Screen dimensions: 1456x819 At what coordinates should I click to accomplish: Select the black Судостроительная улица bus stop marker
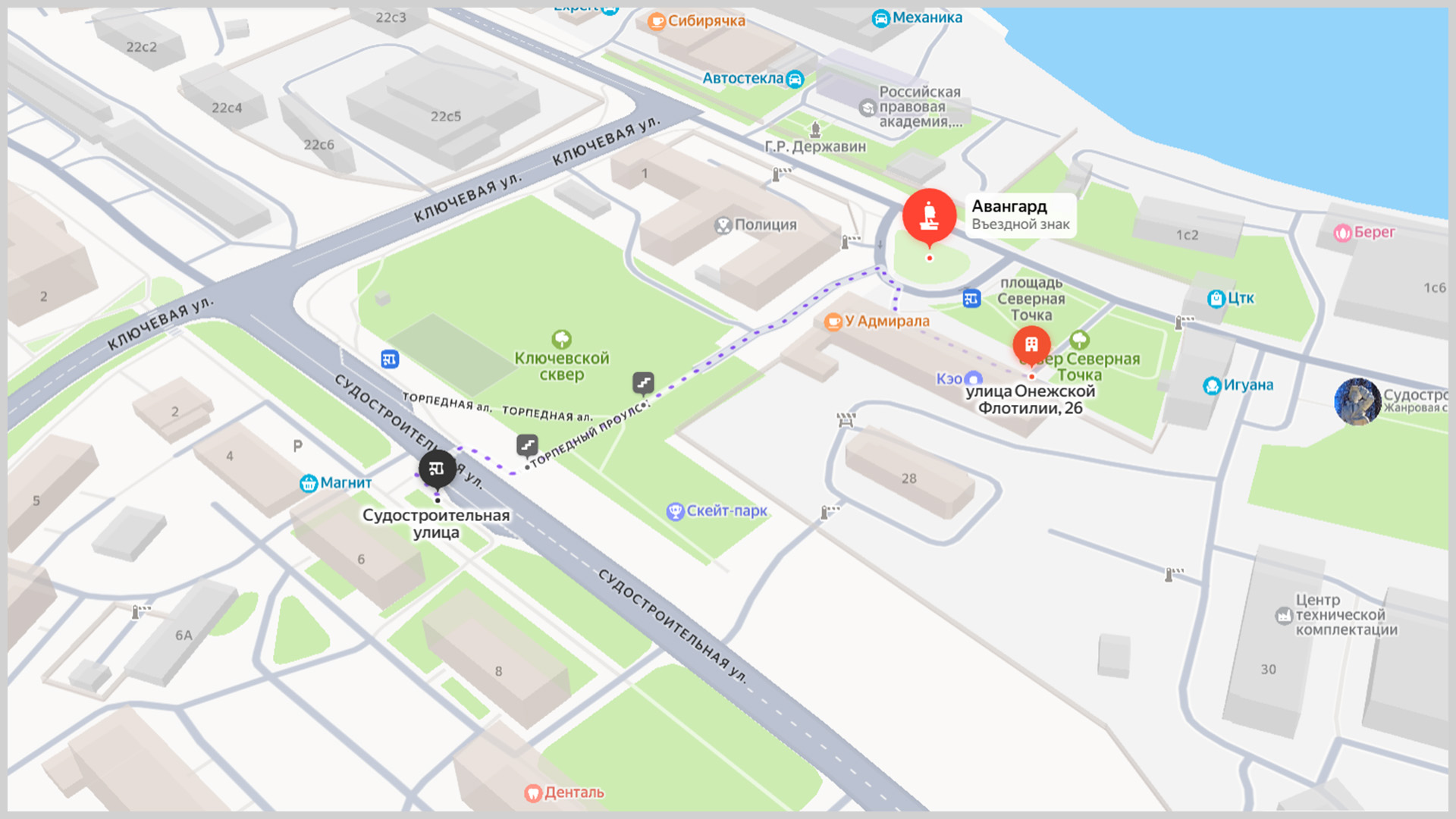click(438, 469)
